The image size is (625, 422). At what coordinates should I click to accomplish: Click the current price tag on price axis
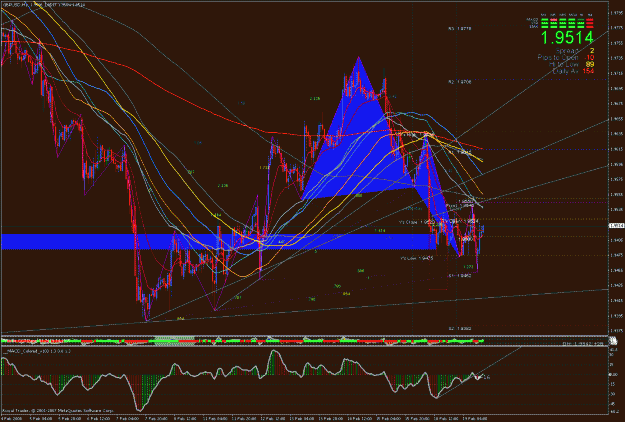coord(616,226)
